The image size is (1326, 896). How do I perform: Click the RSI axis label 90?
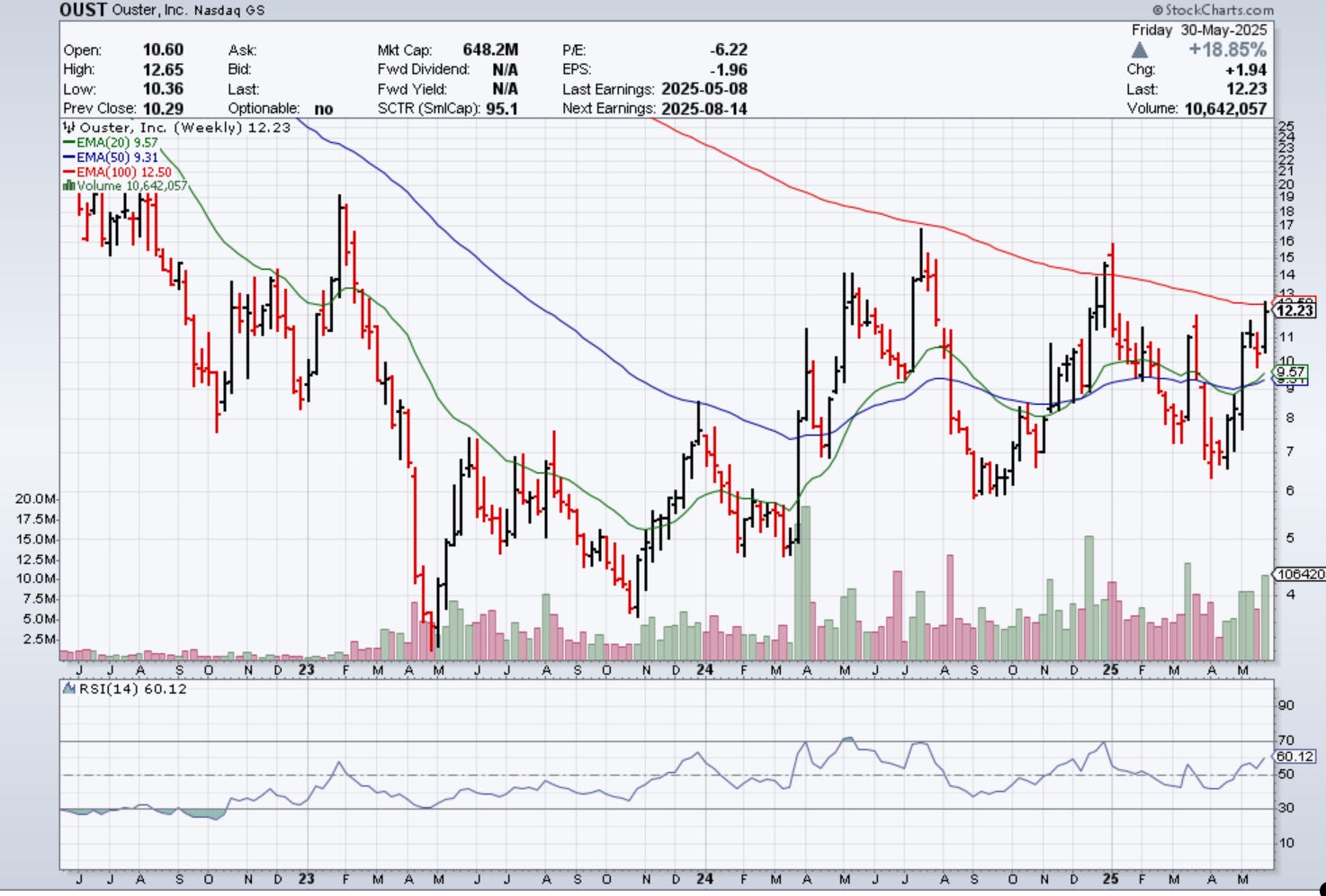pos(1286,705)
